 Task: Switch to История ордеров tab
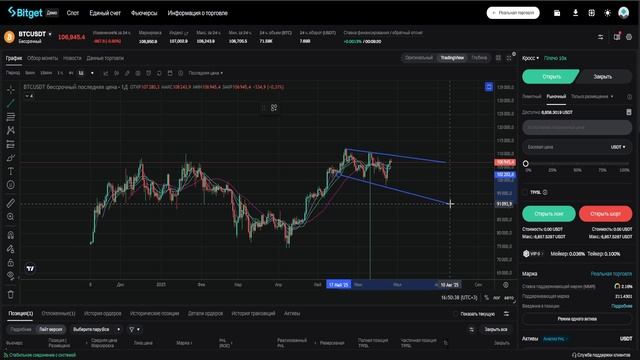tap(102, 313)
